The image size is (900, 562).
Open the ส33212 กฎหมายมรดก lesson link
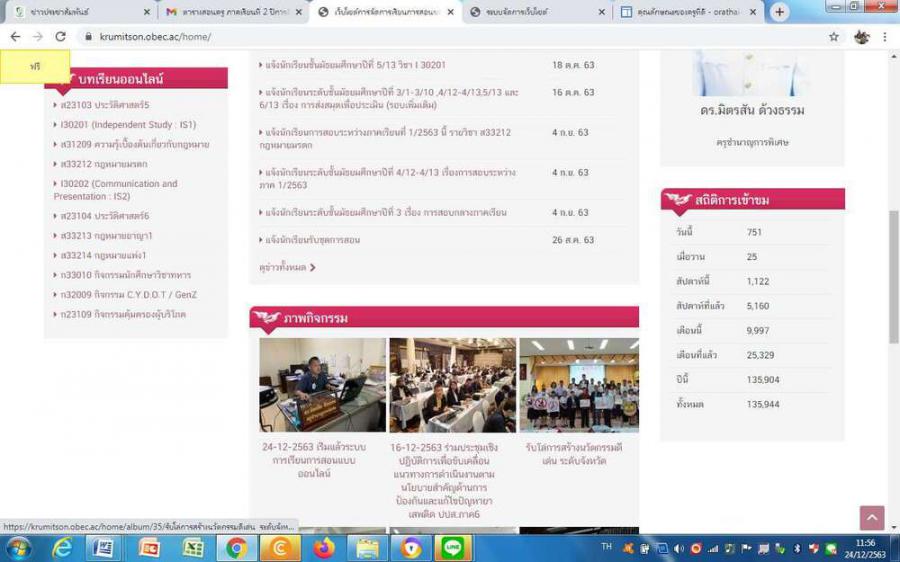pyautogui.click(x=103, y=164)
